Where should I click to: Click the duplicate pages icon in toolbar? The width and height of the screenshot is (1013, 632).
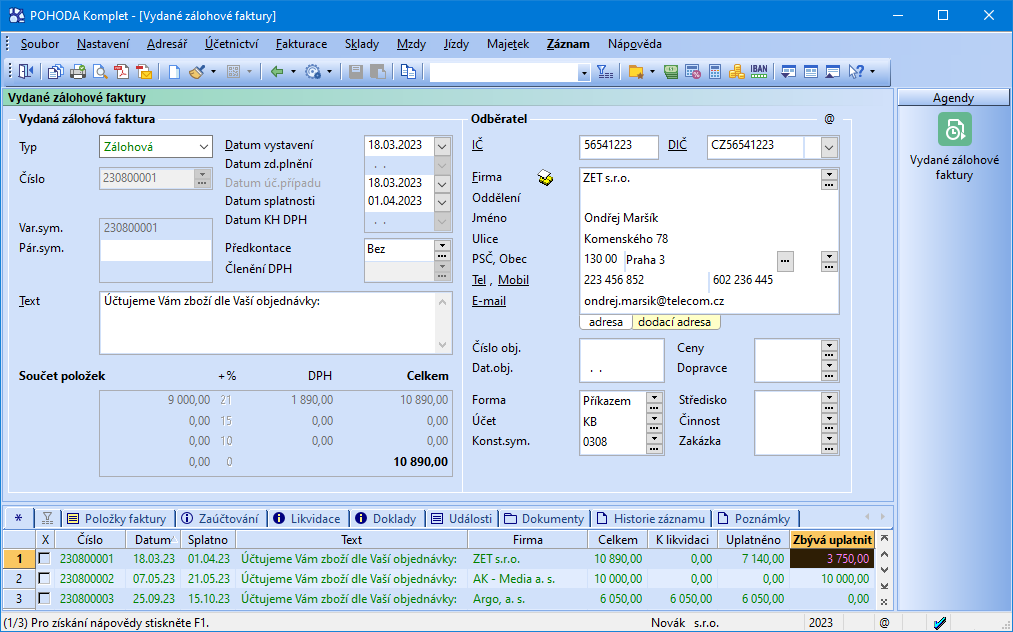coord(408,72)
